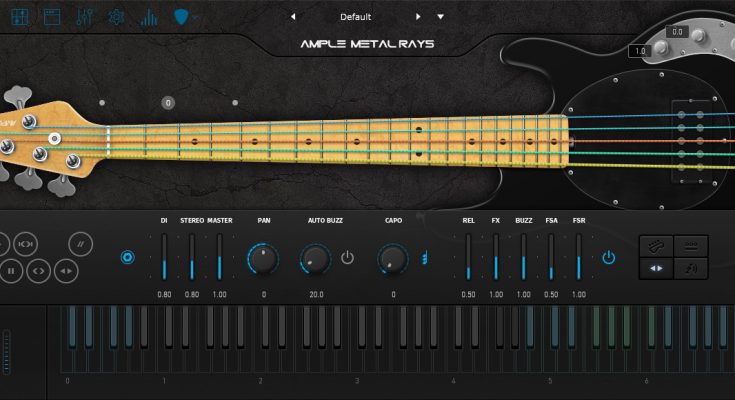This screenshot has width=735, height=400.
Task: Click the guitar icon in right button grid
Action: [x=659, y=246]
